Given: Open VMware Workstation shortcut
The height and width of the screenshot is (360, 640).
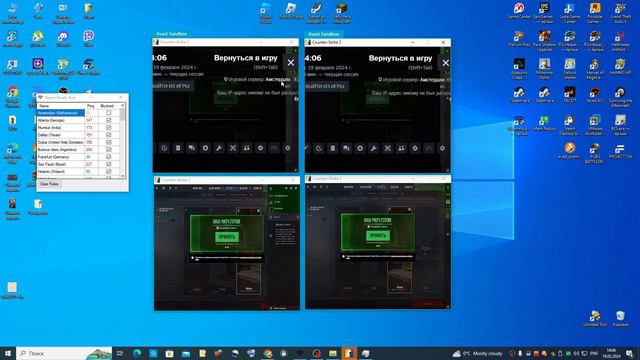Looking at the screenshot, I should 595,125.
